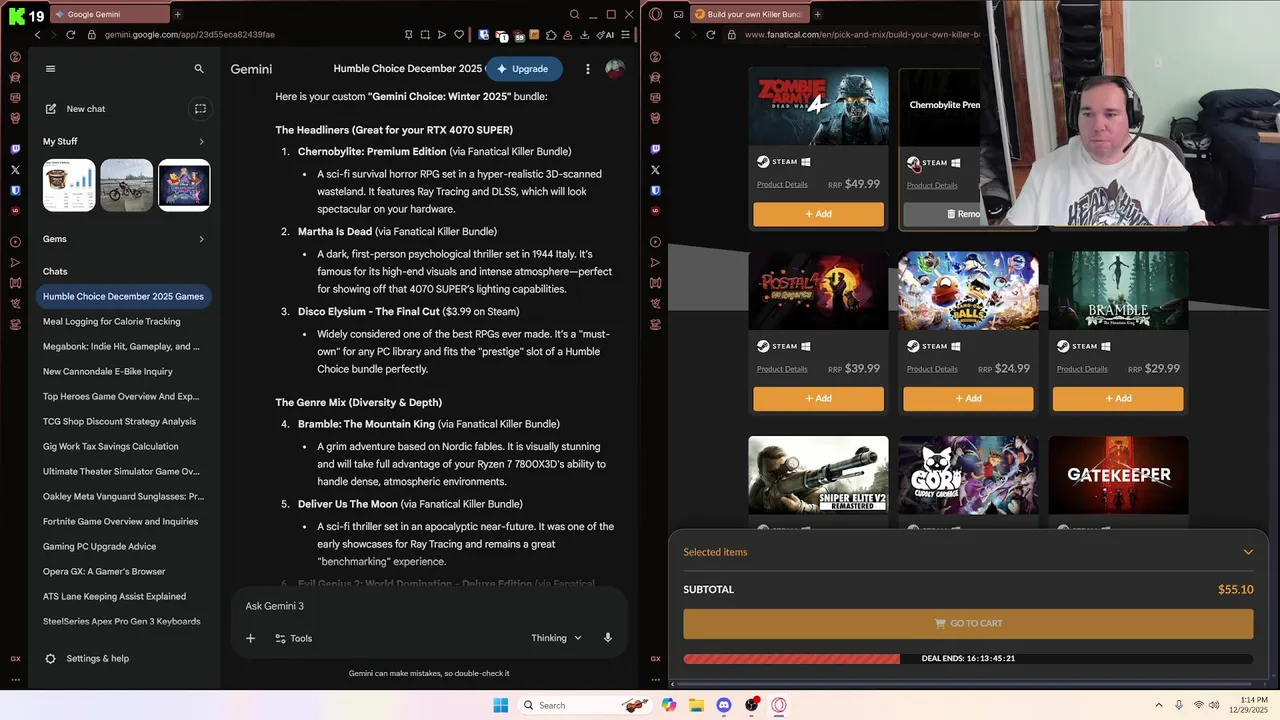Screen dimensions: 1280x720
Task: Open the AI button in Gemini window toolbar
Action: point(605,34)
